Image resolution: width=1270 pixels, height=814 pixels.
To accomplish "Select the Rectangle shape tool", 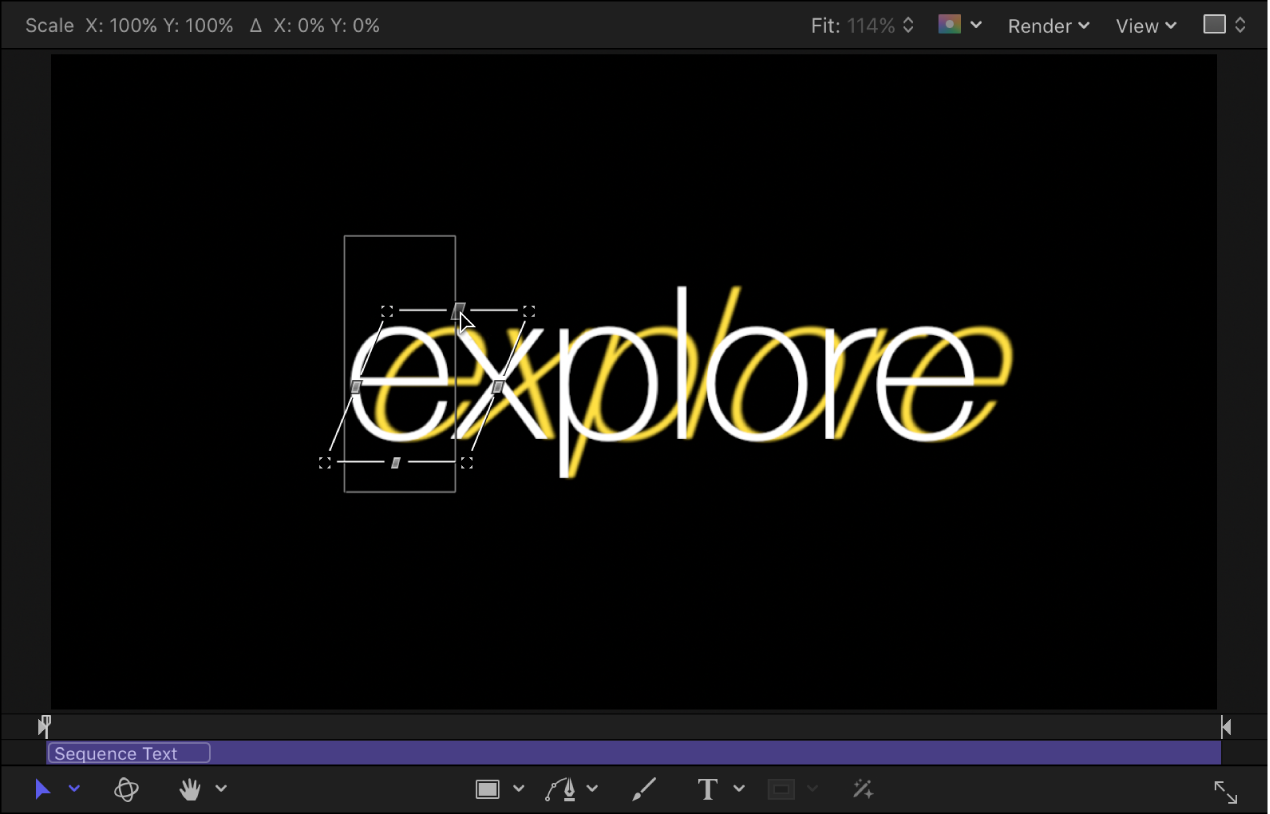I will (x=487, y=789).
